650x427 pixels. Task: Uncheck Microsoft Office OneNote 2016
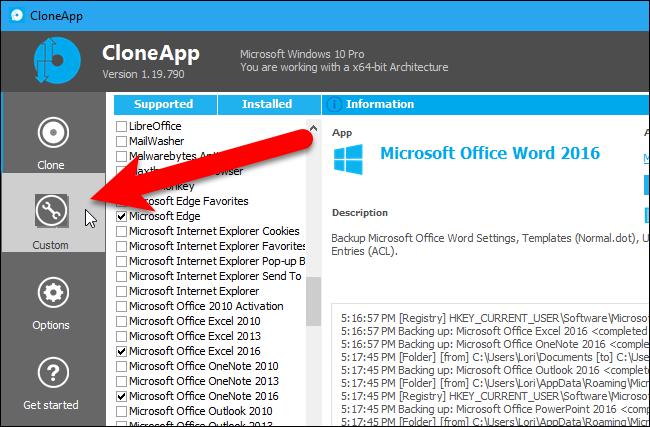[x=121, y=396]
